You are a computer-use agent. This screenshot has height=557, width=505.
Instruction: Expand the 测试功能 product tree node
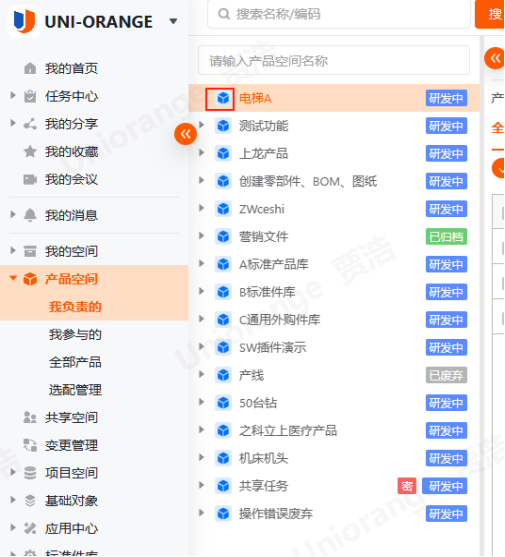(x=201, y=125)
